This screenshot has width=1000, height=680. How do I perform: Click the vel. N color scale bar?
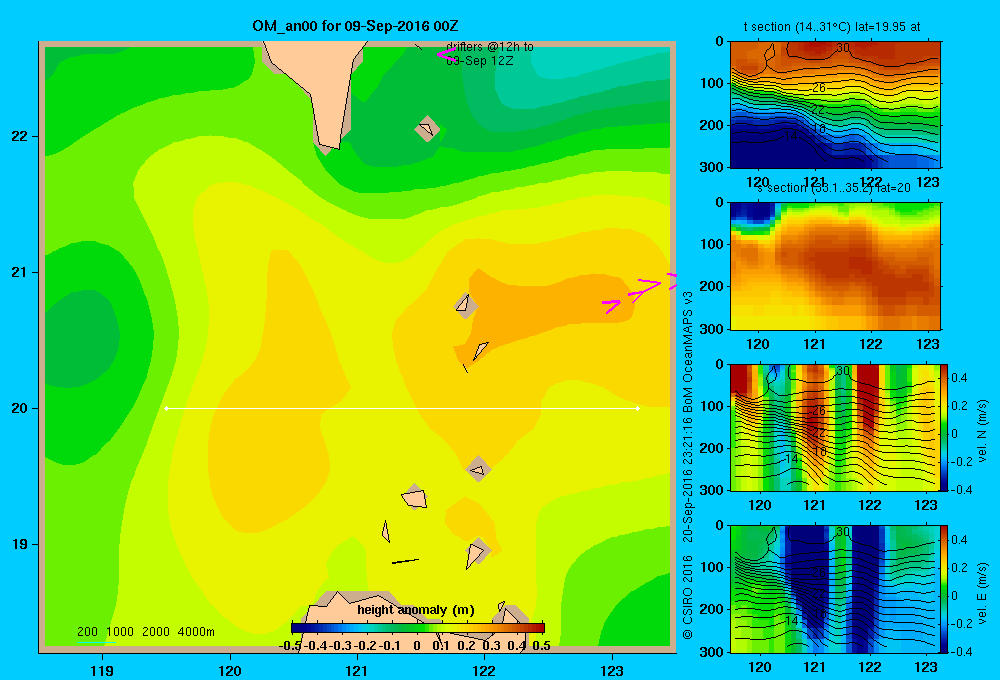click(x=945, y=427)
